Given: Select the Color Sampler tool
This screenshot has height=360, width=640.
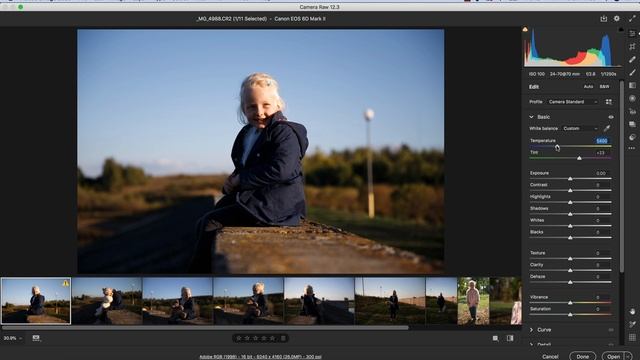Looking at the screenshot, I should (x=632, y=324).
